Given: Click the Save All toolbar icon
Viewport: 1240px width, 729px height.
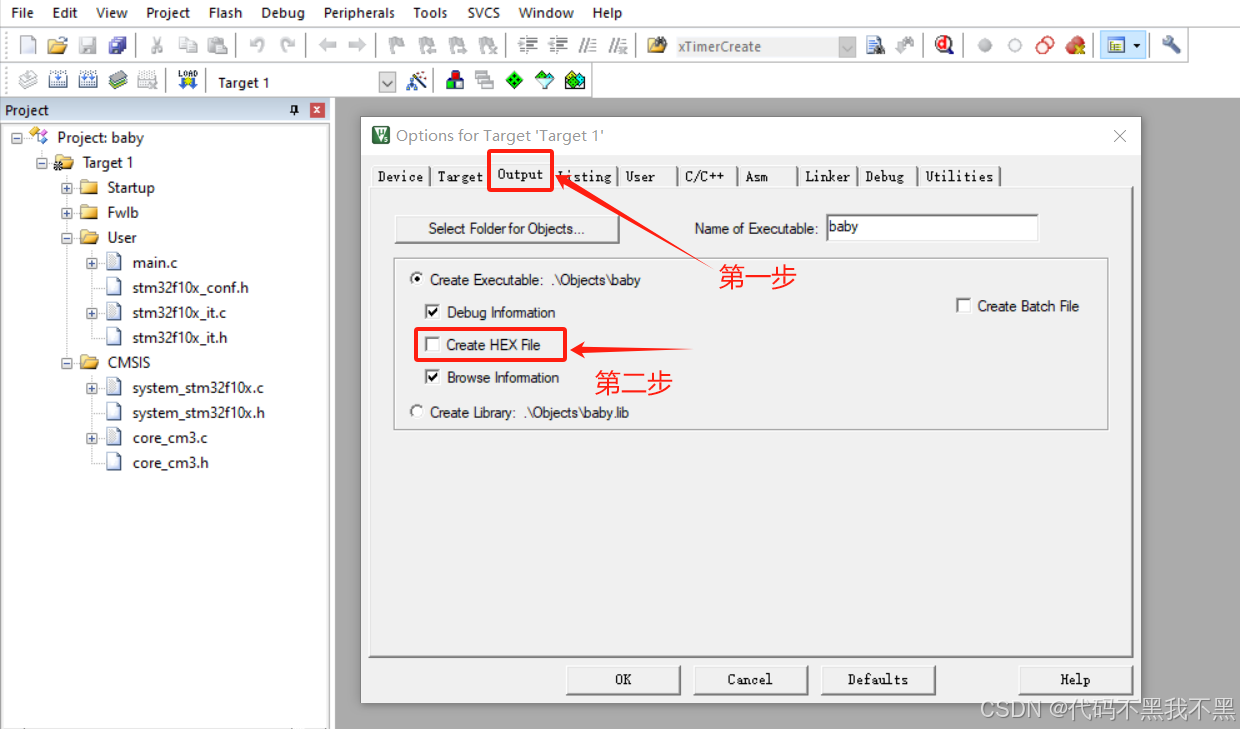Looking at the screenshot, I should (x=118, y=46).
